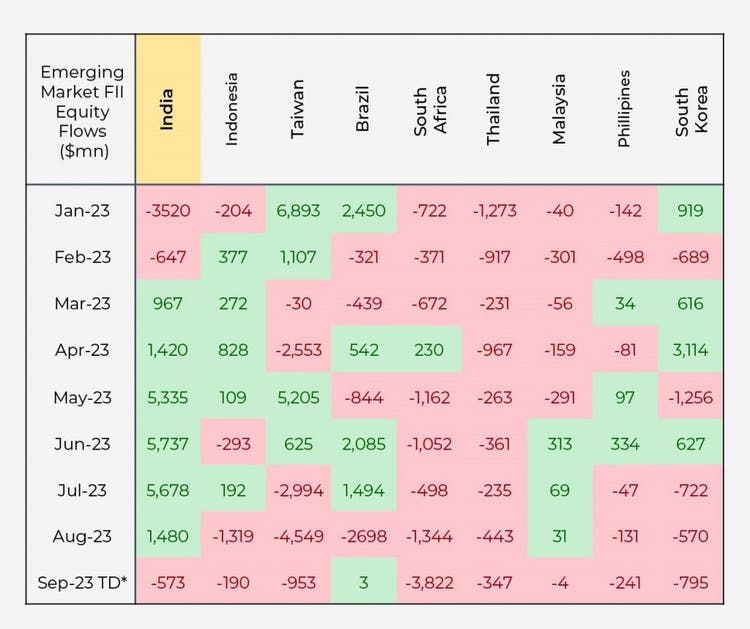This screenshot has width=750, height=629.
Task: Select Thailand's Jan-23 value -1,273
Action: [x=493, y=210]
